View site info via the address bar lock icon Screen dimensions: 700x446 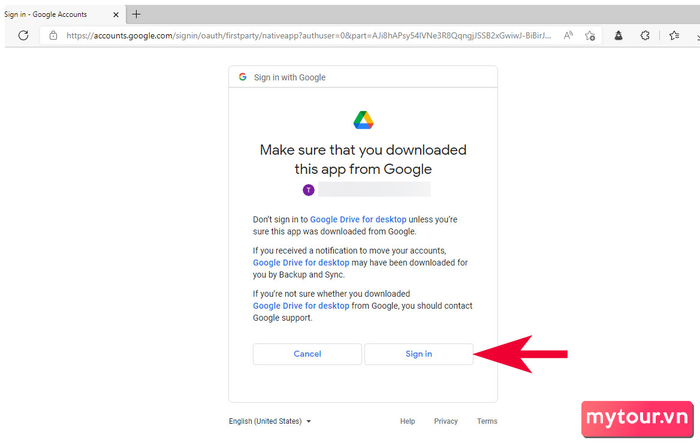(53, 35)
